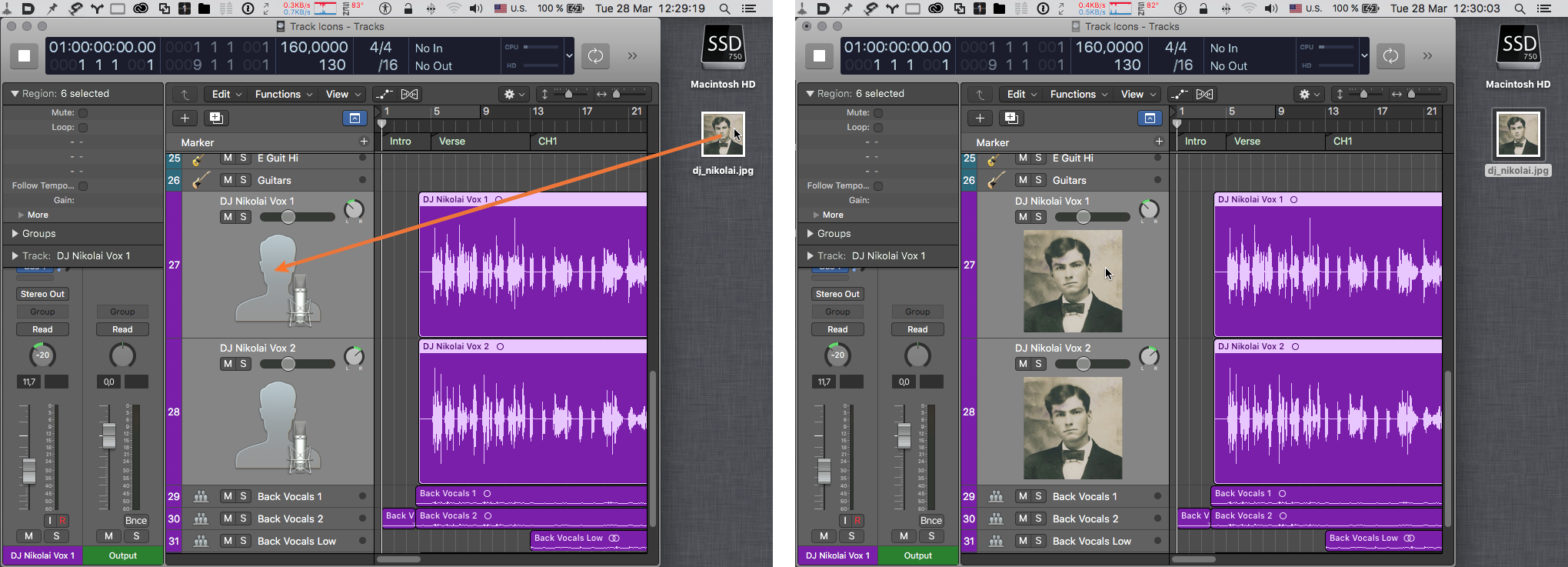This screenshot has height=567, width=1568.
Task: Open the View menu in the 12:30:03 screenshot
Action: tap(1138, 94)
